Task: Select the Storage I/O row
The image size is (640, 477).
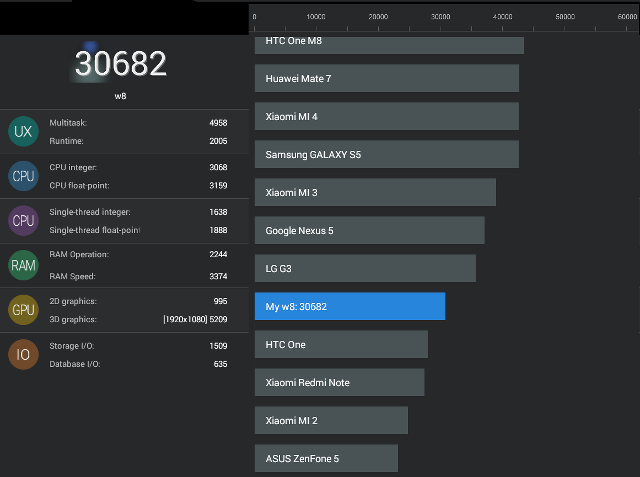Action: pyautogui.click(x=138, y=346)
